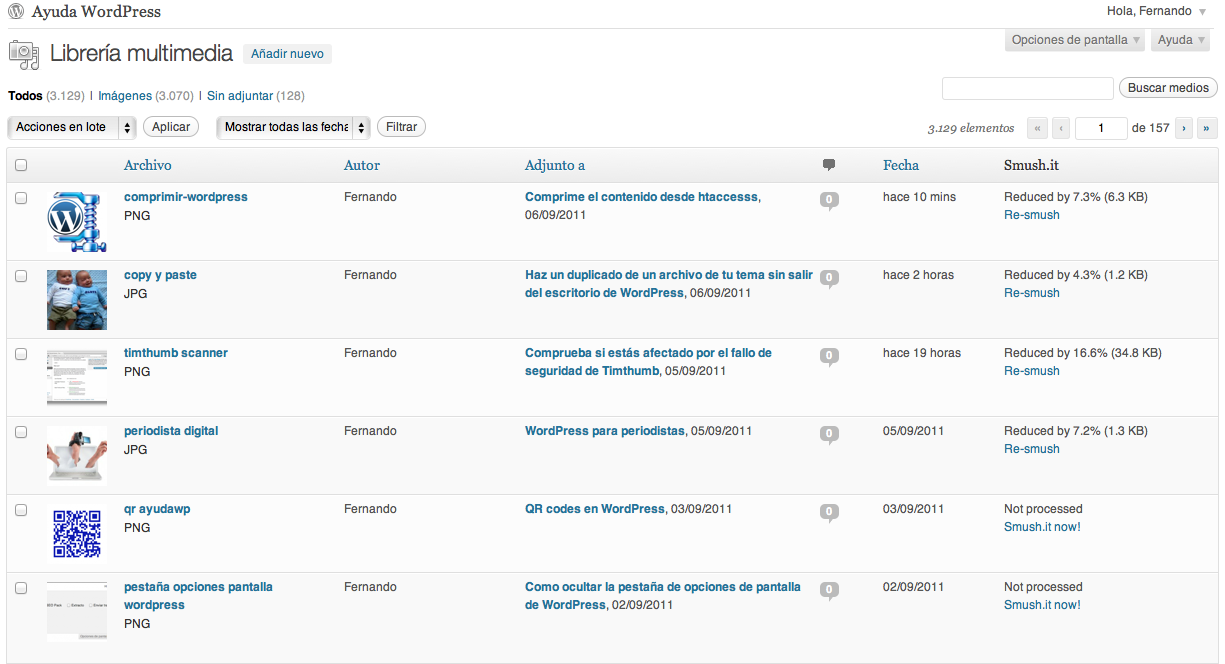Tick the pestaña opciones pantalla row checkbox
1225x664 pixels.
(x=21, y=588)
